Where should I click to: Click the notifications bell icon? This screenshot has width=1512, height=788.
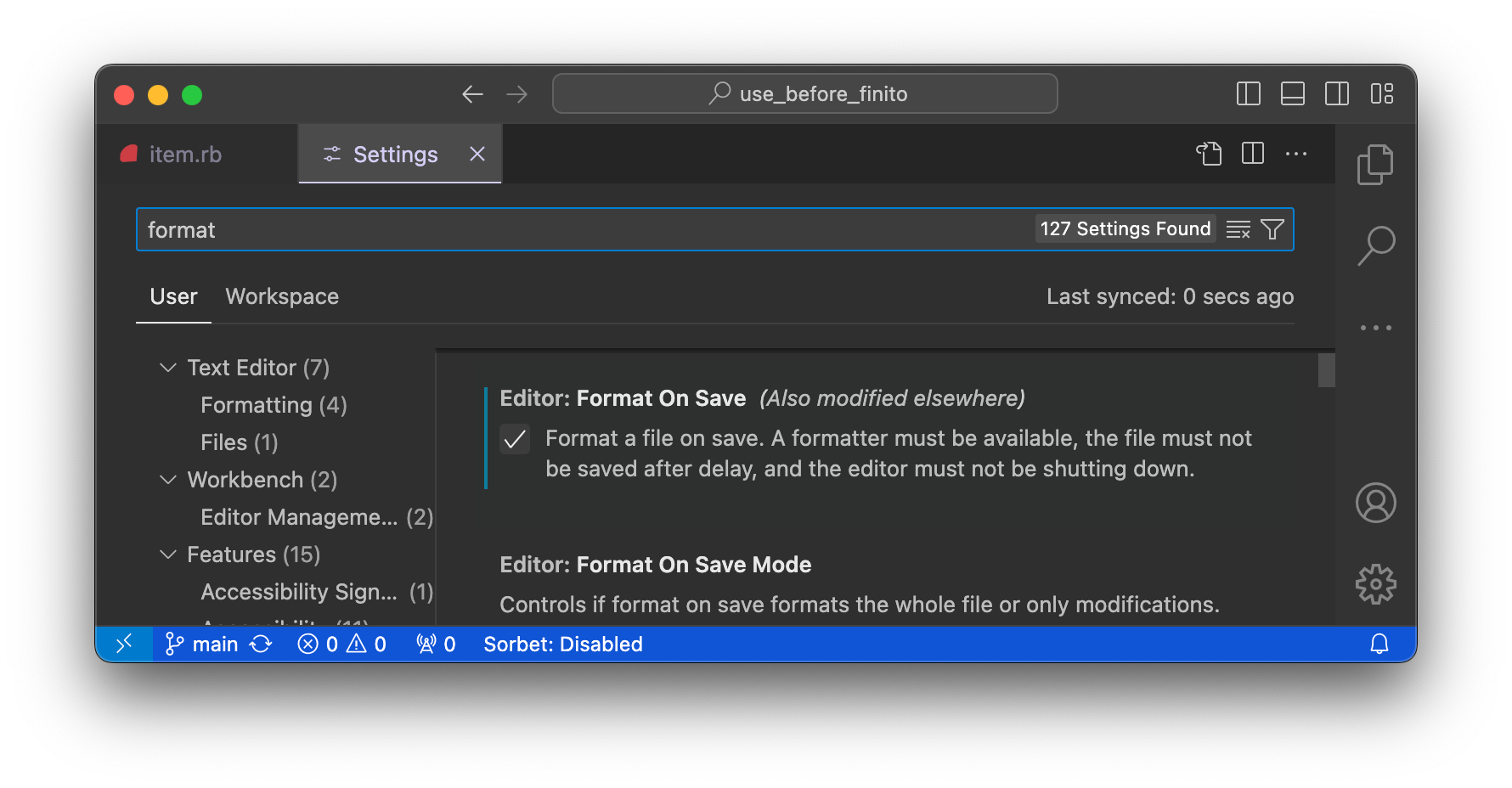[1378, 644]
